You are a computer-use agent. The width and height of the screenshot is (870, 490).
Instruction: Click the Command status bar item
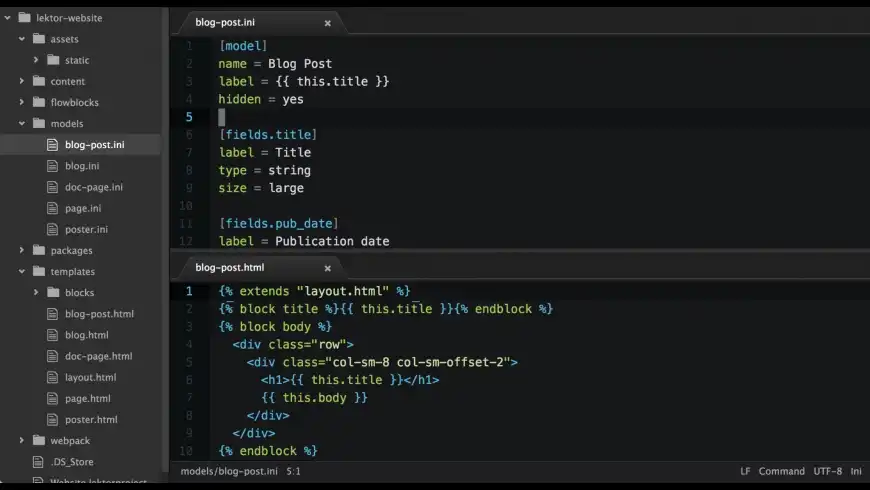(x=781, y=471)
